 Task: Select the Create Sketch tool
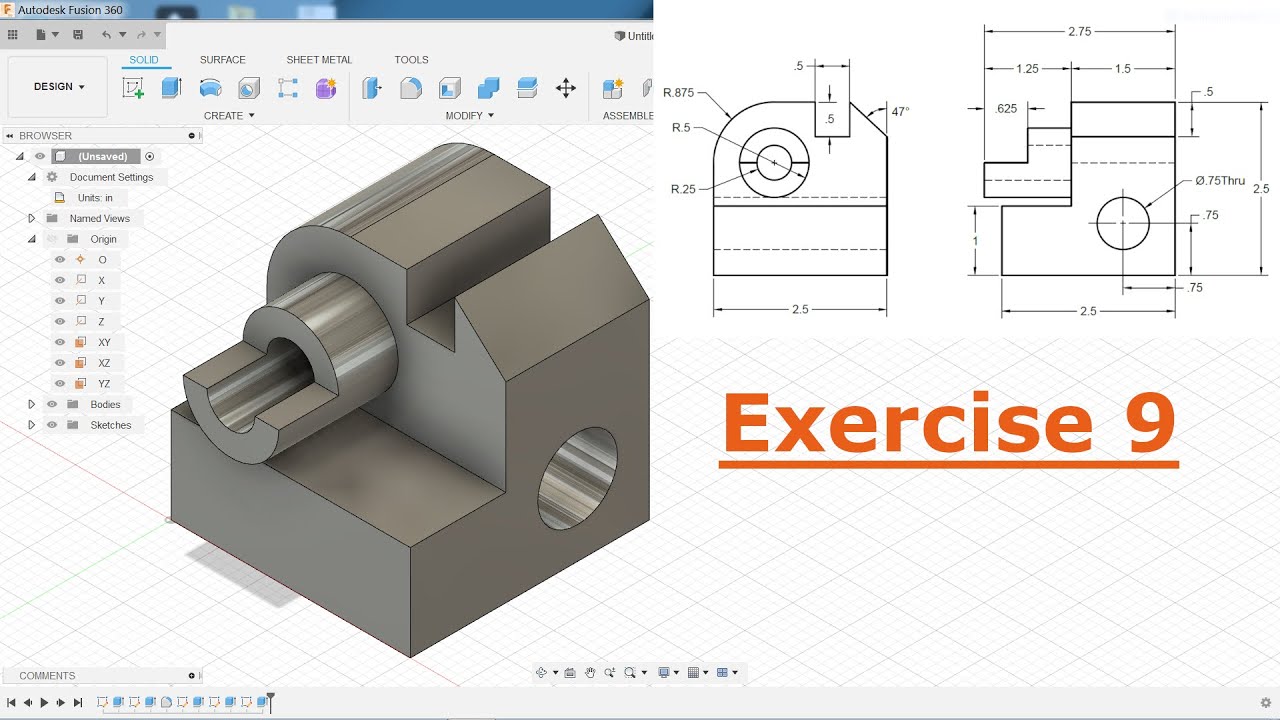pos(133,88)
